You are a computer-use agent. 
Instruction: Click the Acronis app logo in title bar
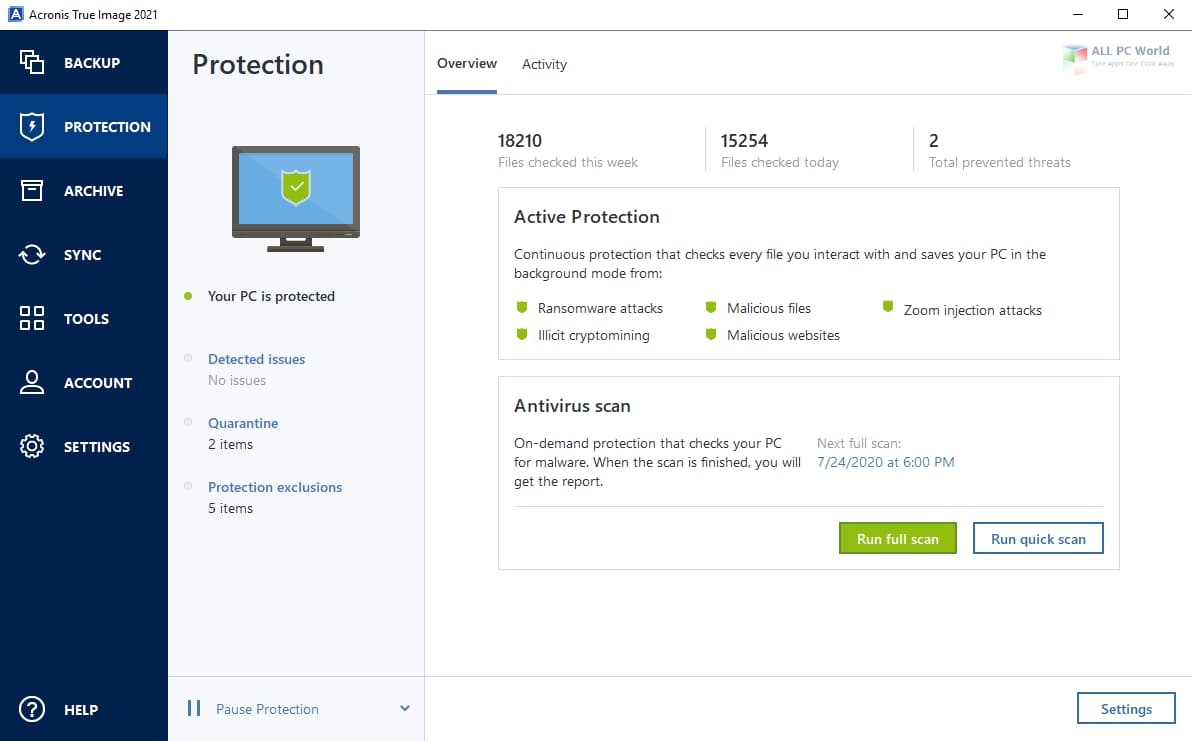tap(15, 14)
